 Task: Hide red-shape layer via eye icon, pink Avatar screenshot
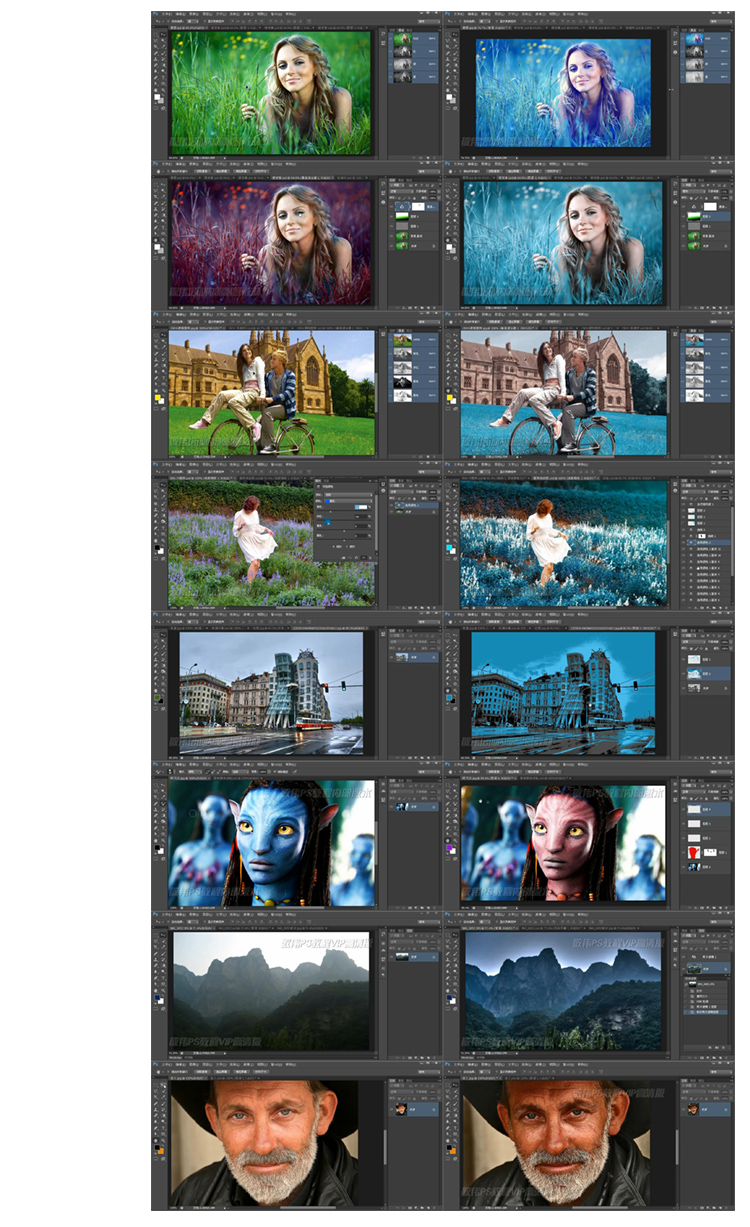[x=684, y=852]
